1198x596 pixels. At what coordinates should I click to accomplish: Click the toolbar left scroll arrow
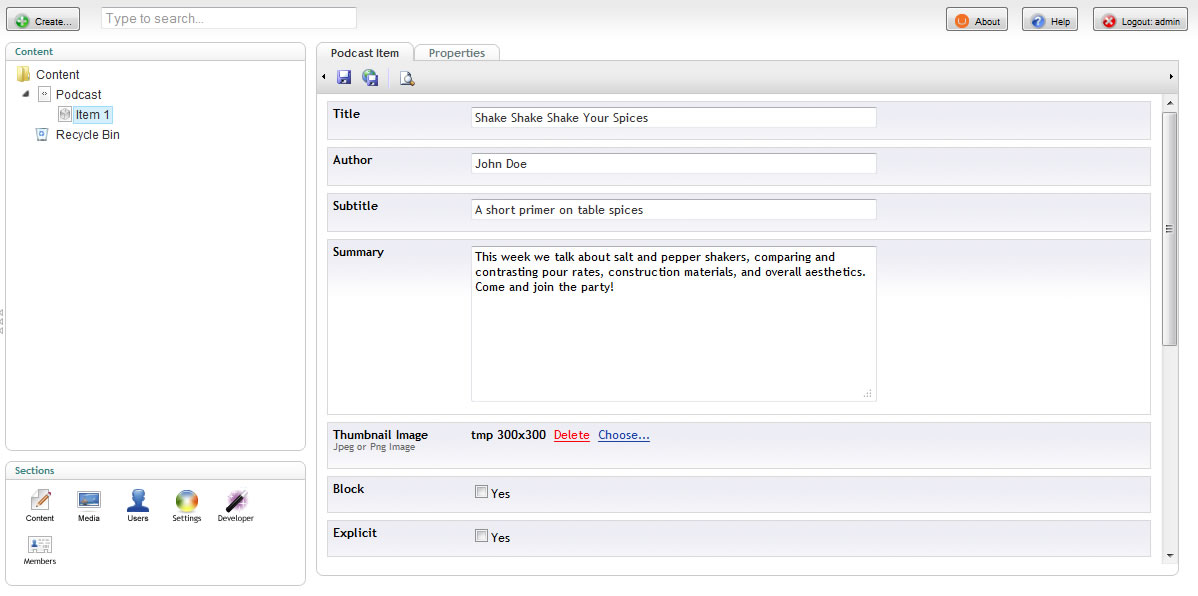click(324, 76)
